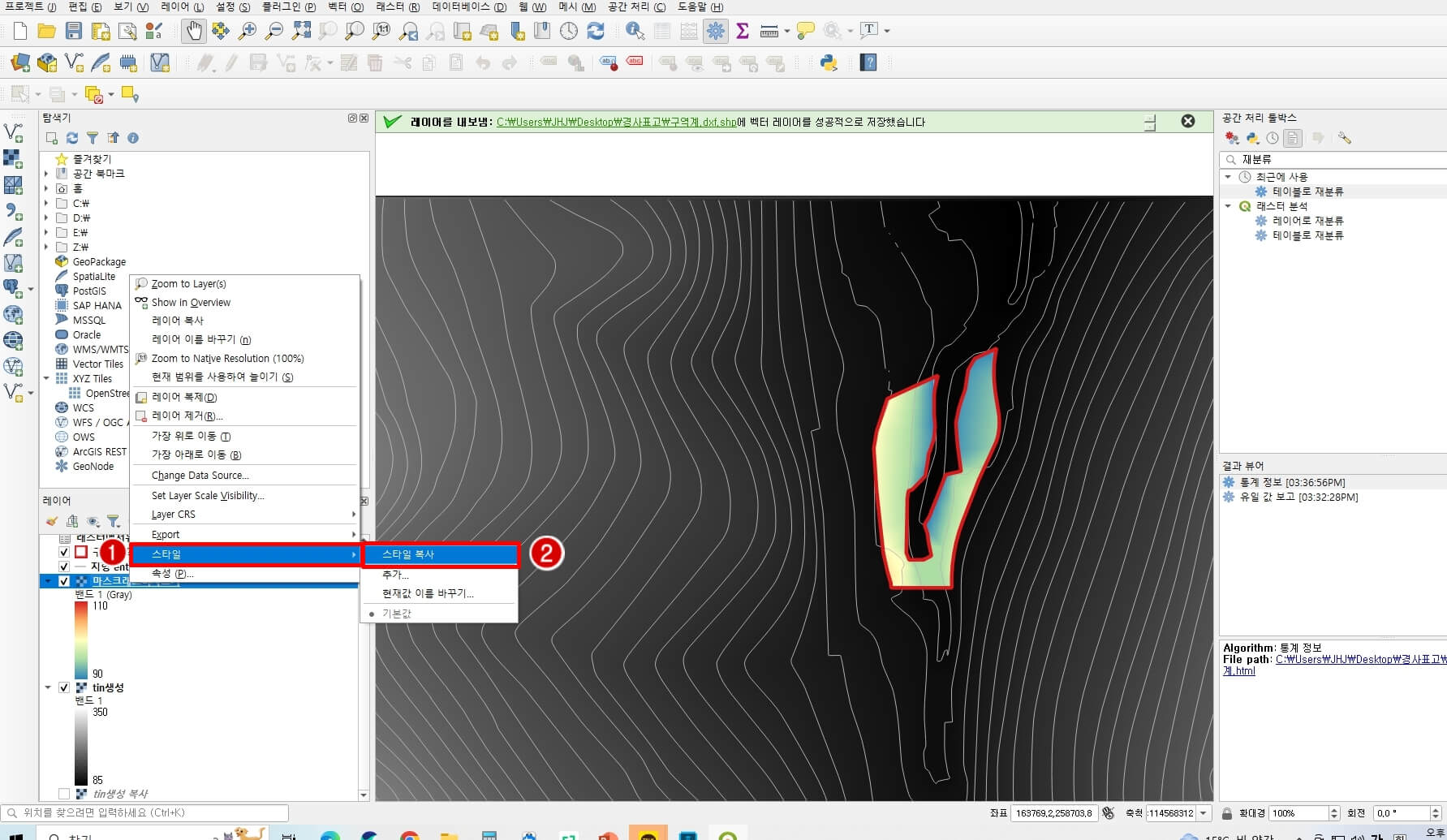Click the Refresh map icon
The width and height of the screenshot is (1447, 840).
point(596,31)
